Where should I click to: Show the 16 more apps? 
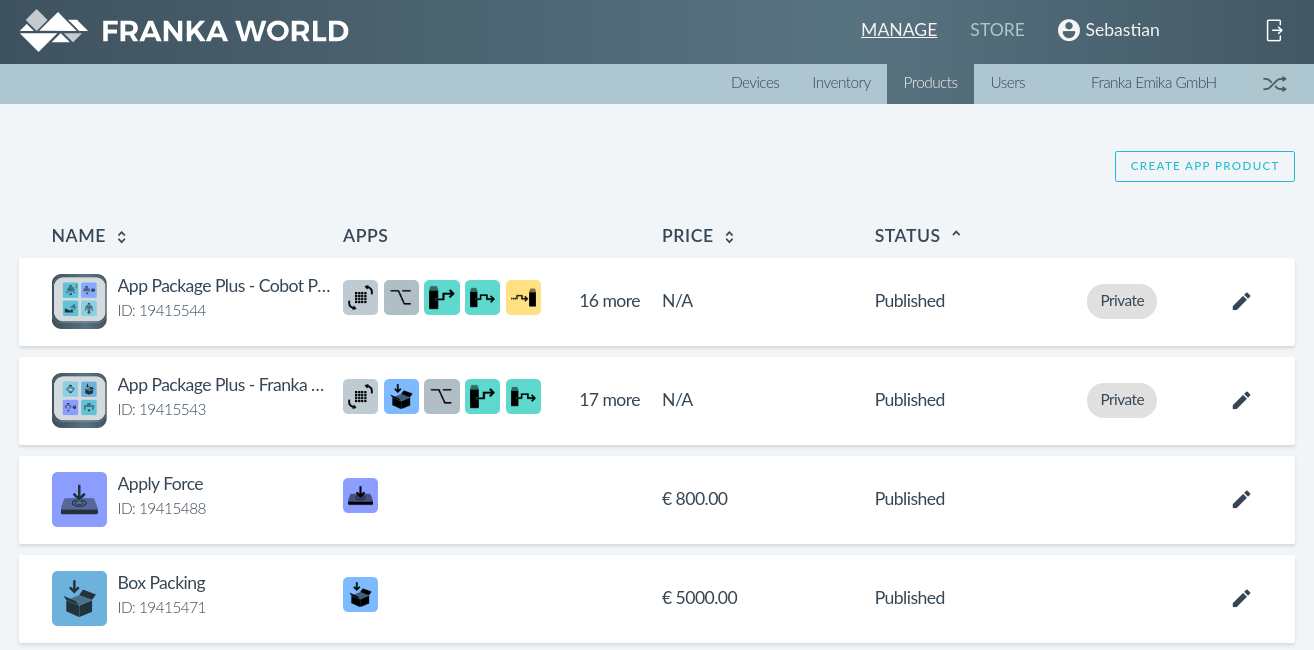click(x=609, y=301)
